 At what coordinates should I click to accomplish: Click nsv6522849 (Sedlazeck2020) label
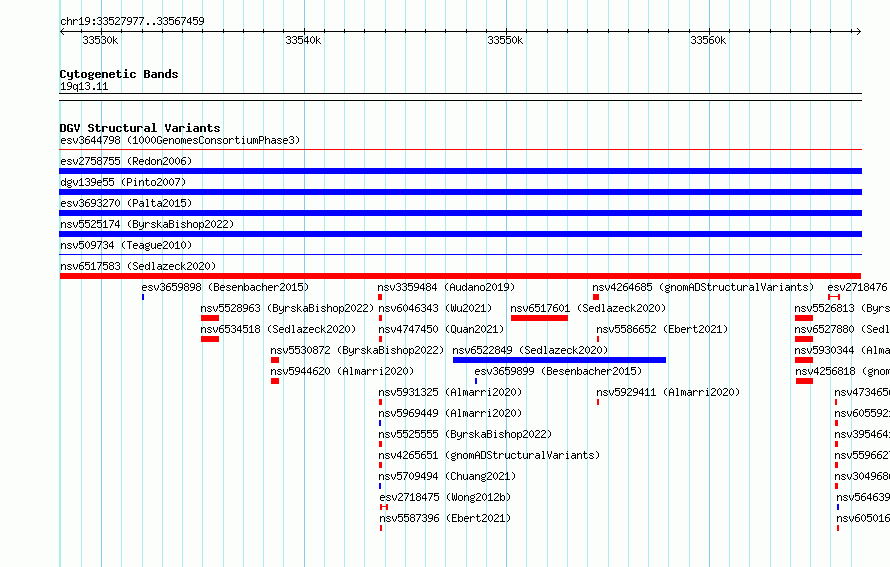tap(530, 350)
